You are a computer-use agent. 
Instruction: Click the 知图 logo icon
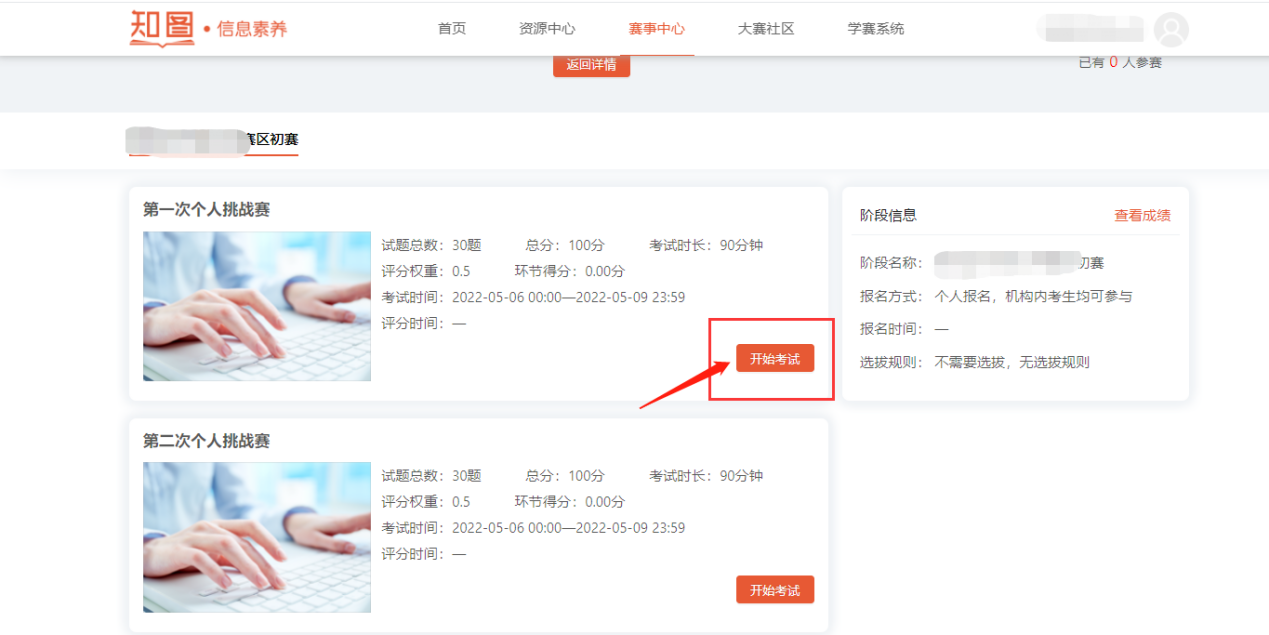point(162,28)
